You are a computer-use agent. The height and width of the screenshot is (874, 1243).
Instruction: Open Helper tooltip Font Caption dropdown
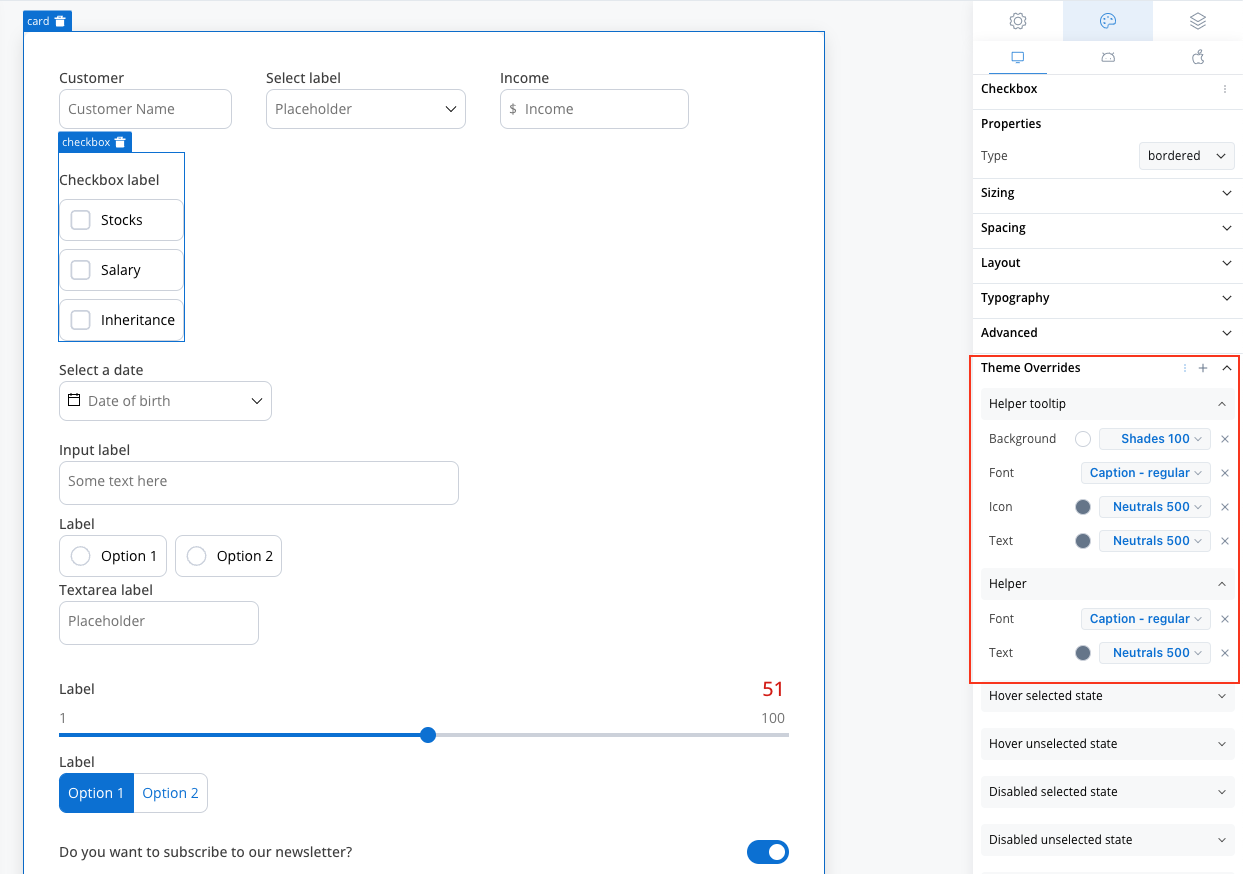click(1146, 473)
